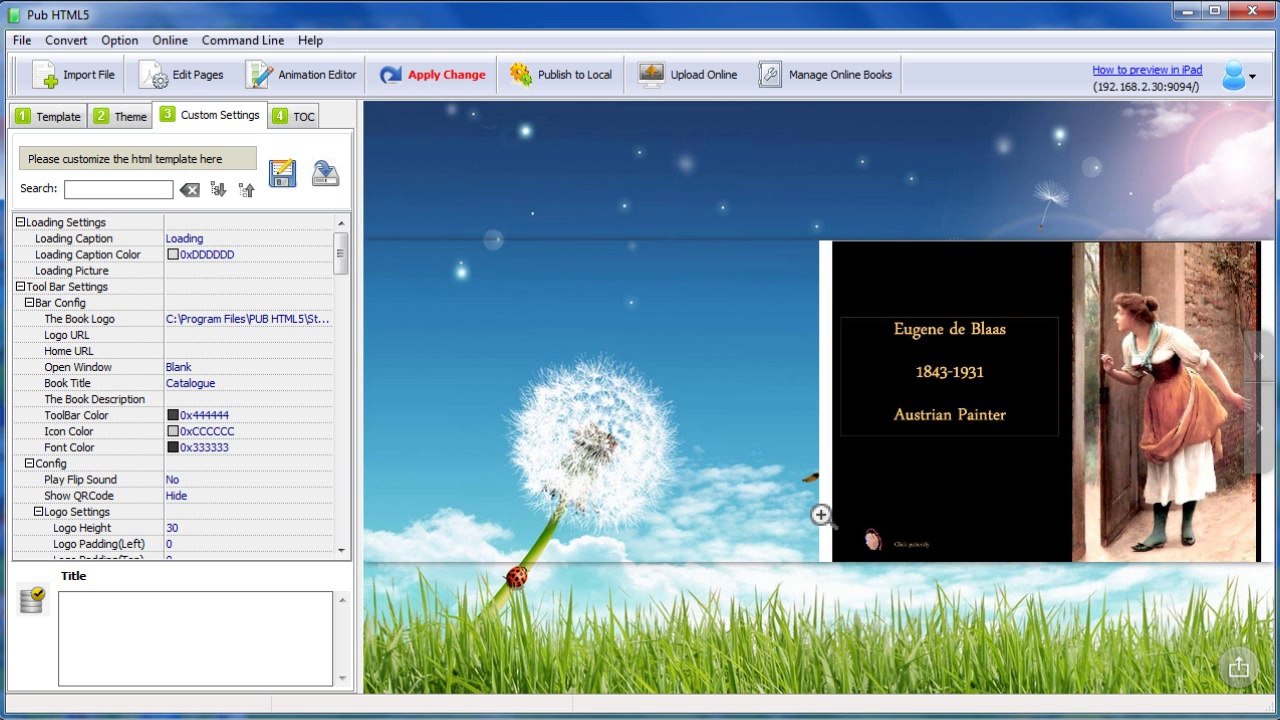Launch the Animation Editor
Viewport: 1280px width, 720px height.
[301, 75]
